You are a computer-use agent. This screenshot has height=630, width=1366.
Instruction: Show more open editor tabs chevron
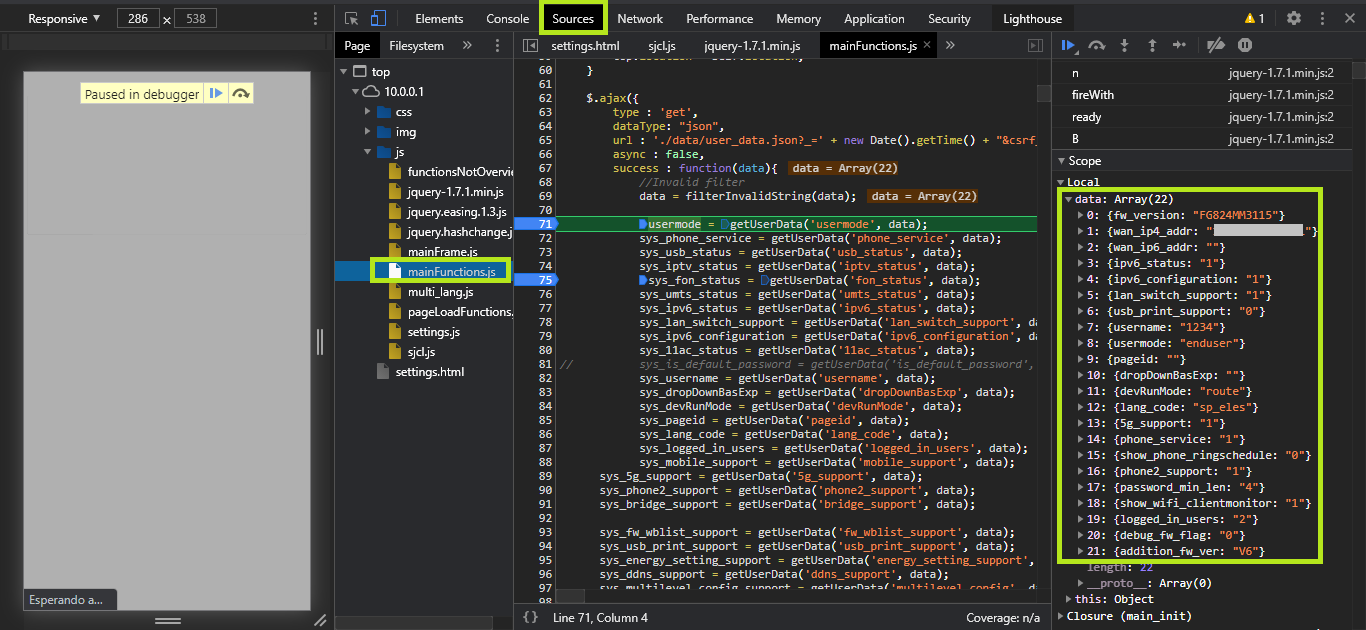coord(950,46)
